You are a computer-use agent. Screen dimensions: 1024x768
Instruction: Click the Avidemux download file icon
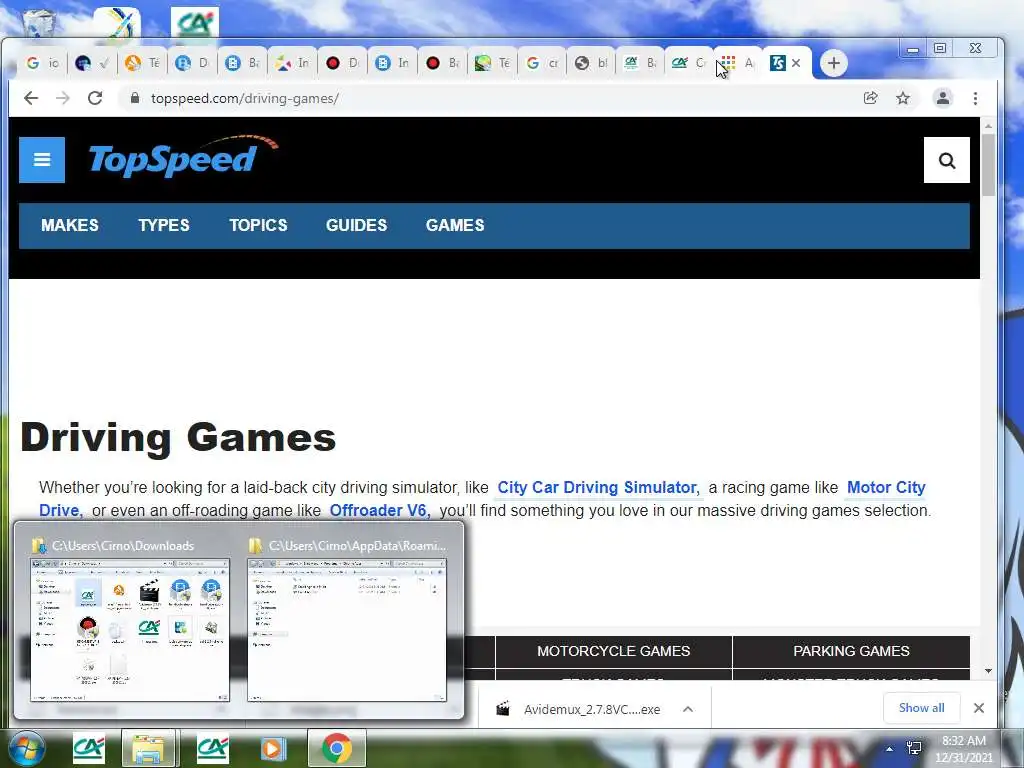click(x=503, y=709)
